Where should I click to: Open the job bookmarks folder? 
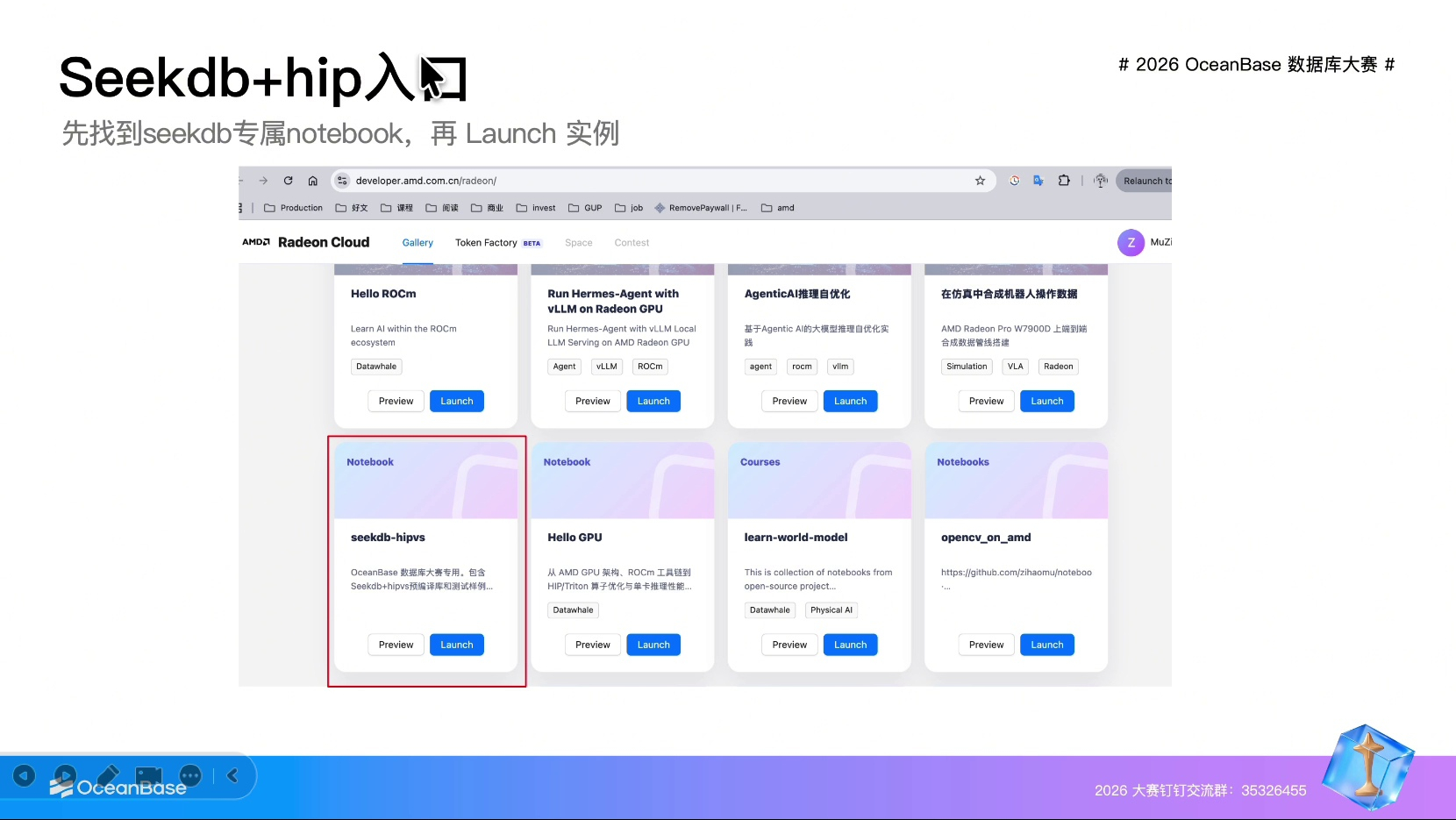pyautogui.click(x=629, y=208)
